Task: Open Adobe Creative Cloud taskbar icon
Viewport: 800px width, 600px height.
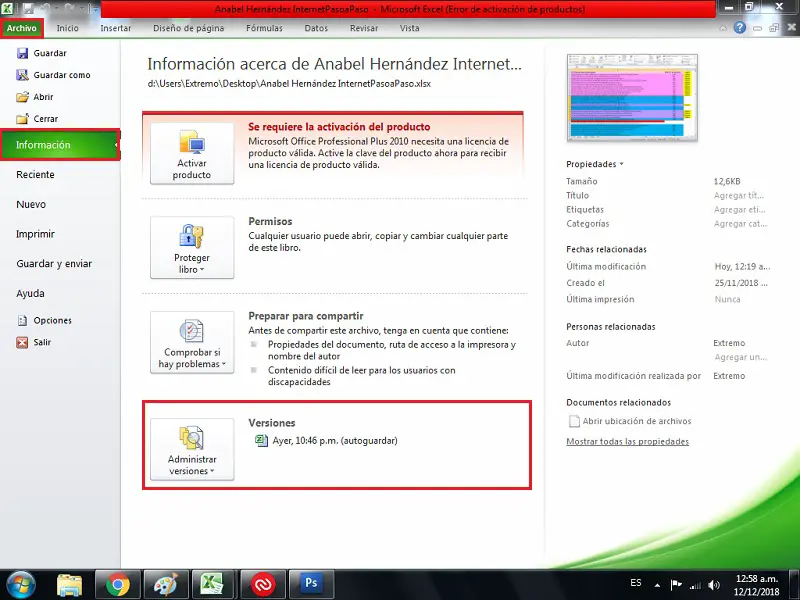Action: pyautogui.click(x=263, y=585)
